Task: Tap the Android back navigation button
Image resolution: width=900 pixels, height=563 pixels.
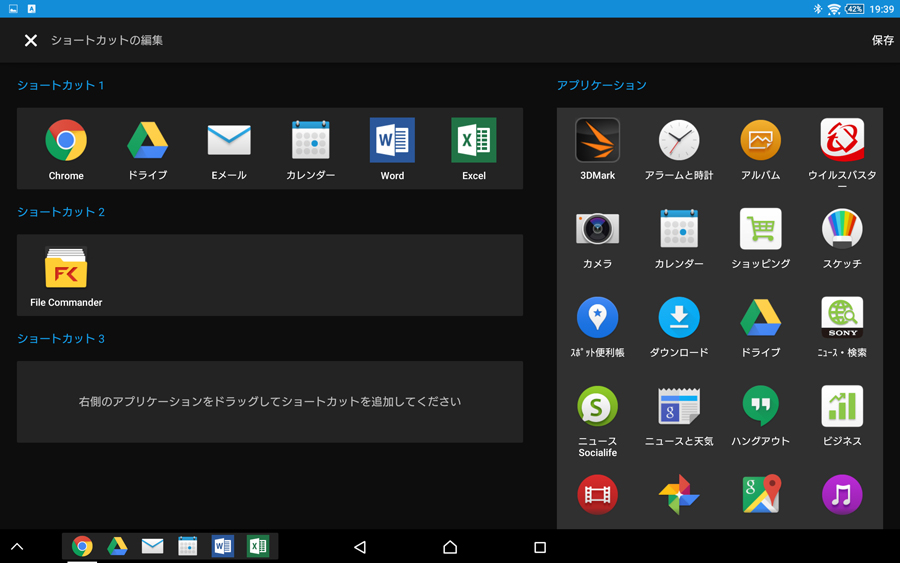Action: [x=360, y=547]
